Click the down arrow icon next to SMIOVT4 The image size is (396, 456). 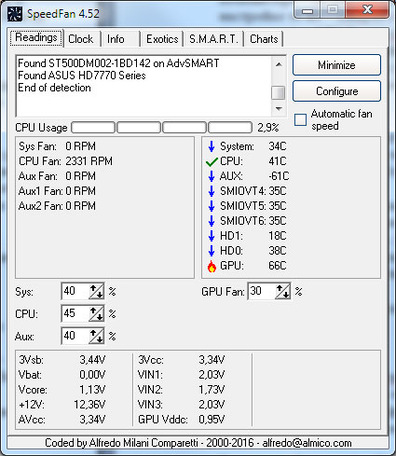click(x=211, y=191)
